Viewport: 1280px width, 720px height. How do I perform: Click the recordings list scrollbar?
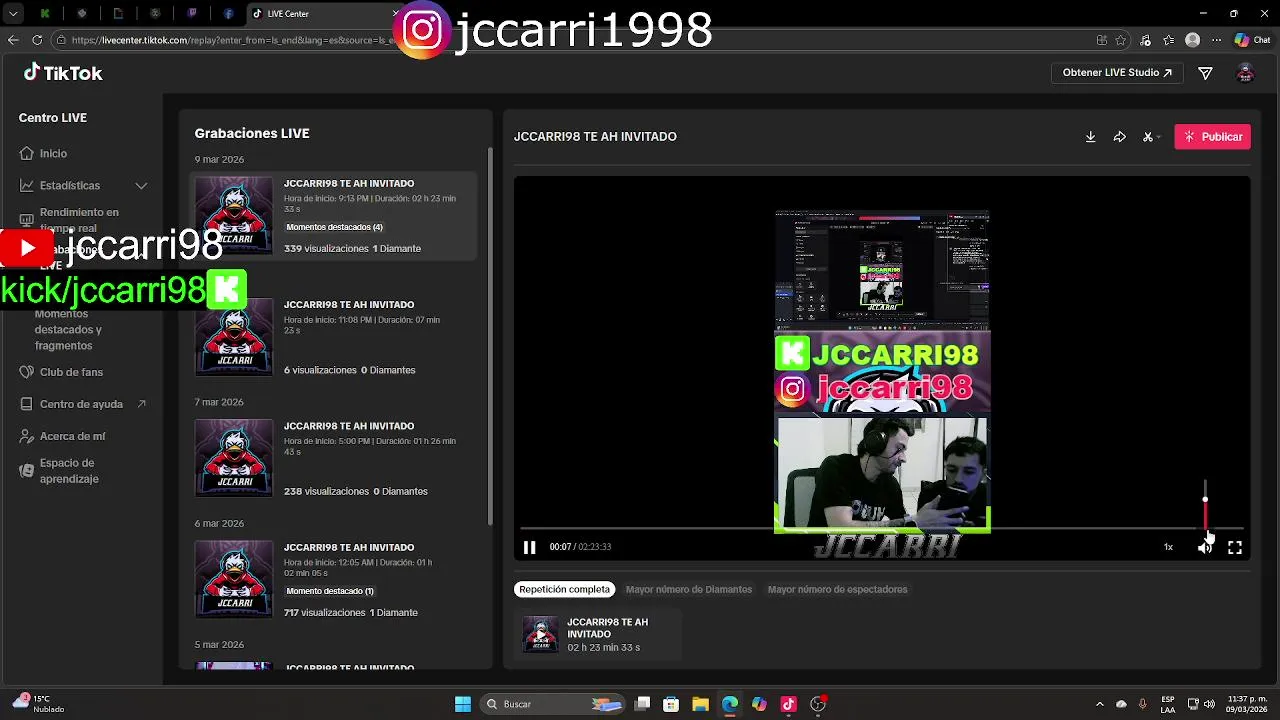click(489, 335)
